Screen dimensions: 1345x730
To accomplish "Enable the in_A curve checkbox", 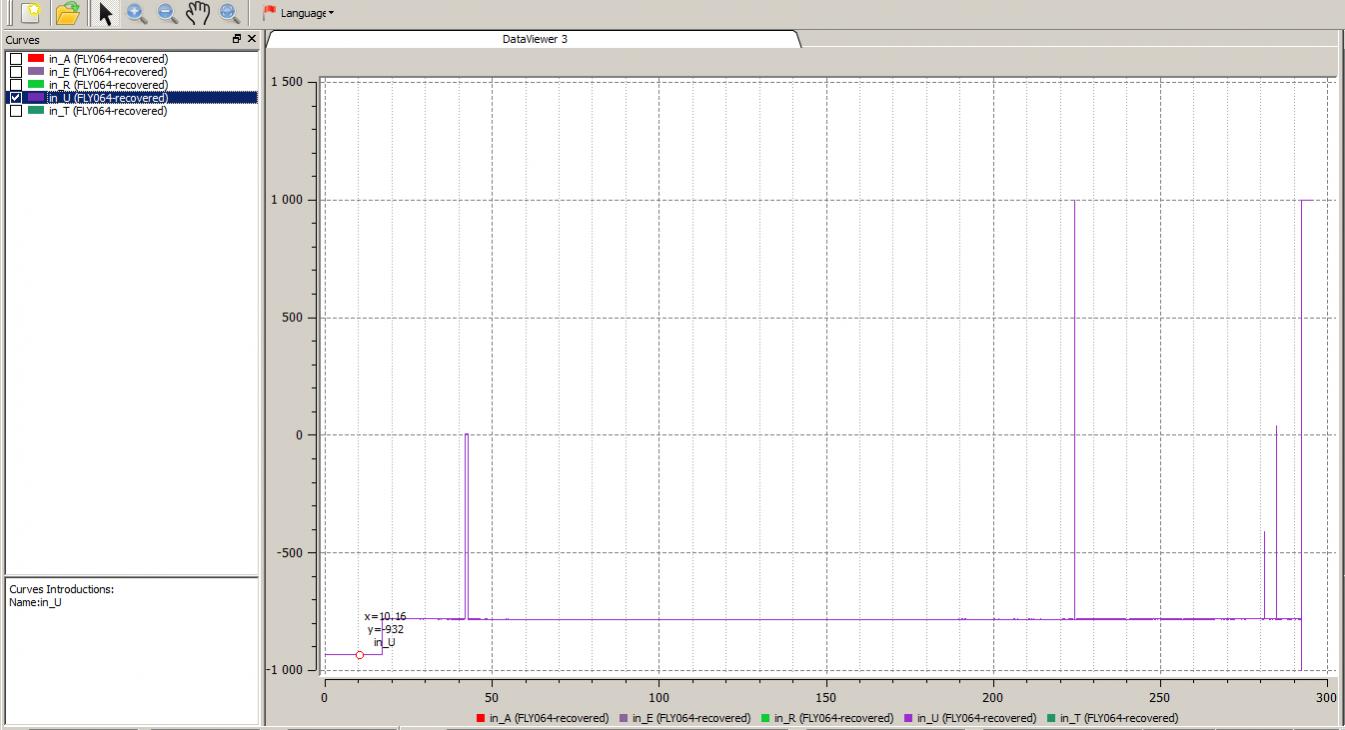I will 15,60.
